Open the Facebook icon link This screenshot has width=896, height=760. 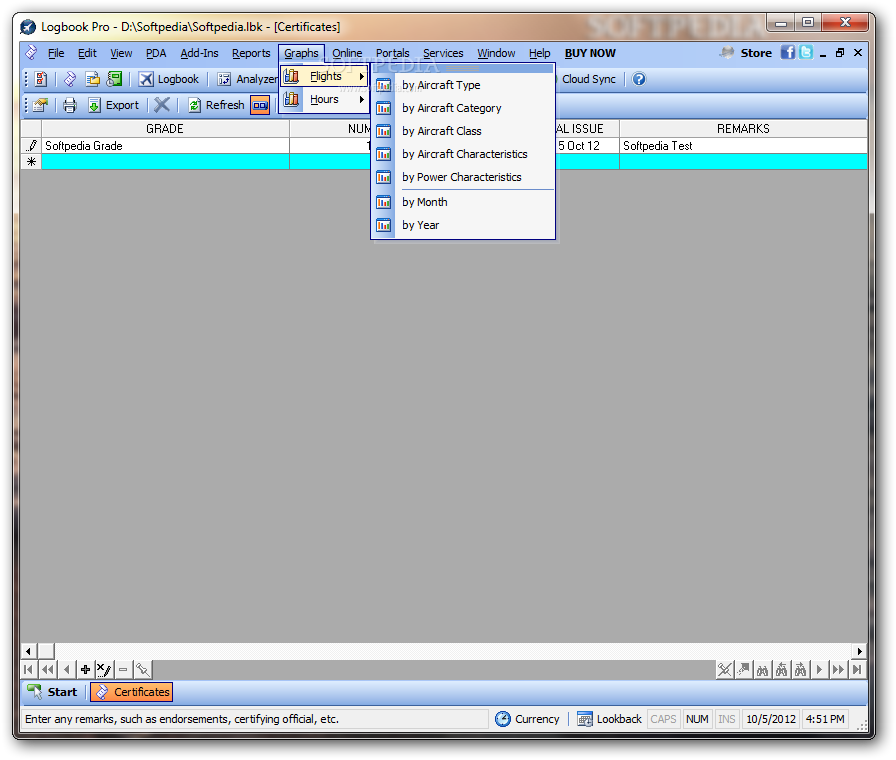tap(787, 53)
